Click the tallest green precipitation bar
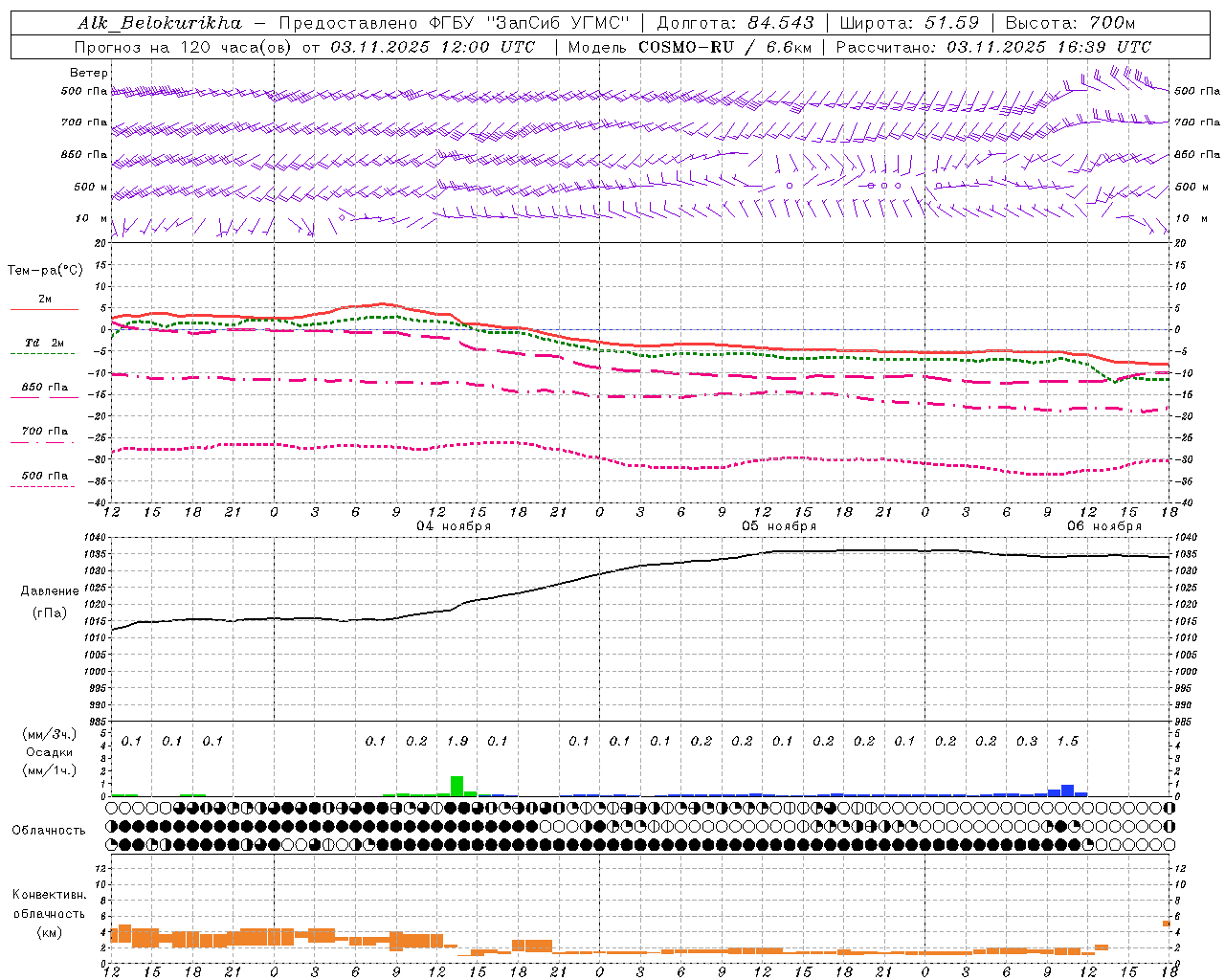Viewport: 1225px width, 980px height. coord(457,786)
